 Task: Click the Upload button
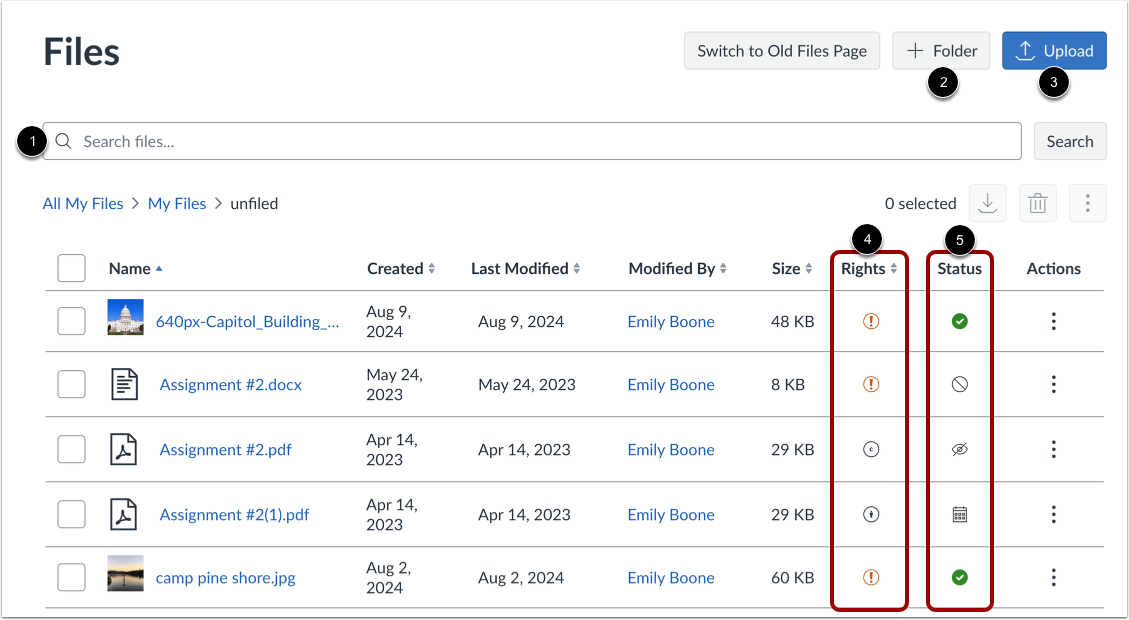click(1054, 50)
